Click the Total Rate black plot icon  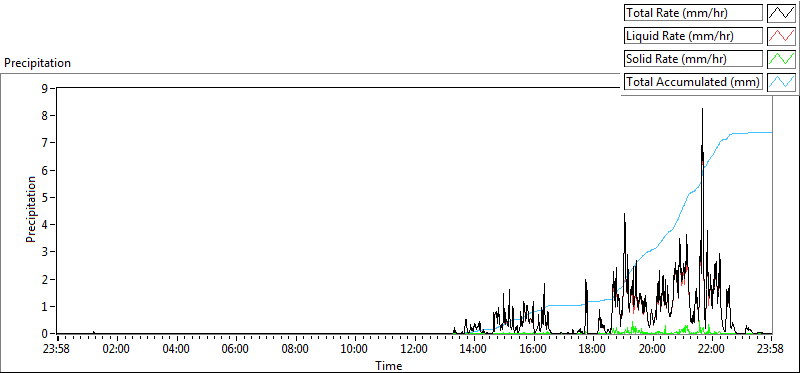click(782, 13)
